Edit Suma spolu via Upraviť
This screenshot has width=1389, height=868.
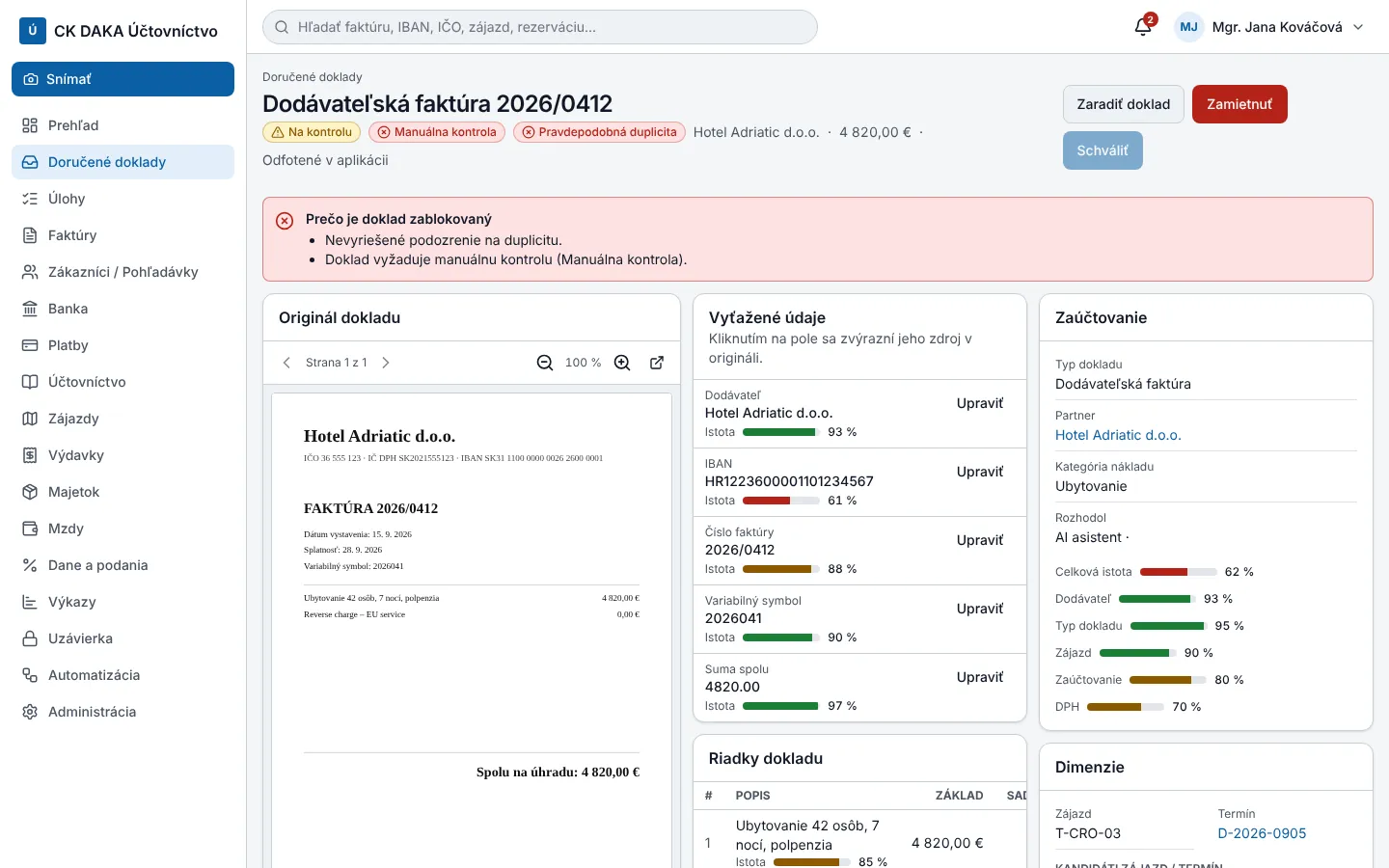980,677
